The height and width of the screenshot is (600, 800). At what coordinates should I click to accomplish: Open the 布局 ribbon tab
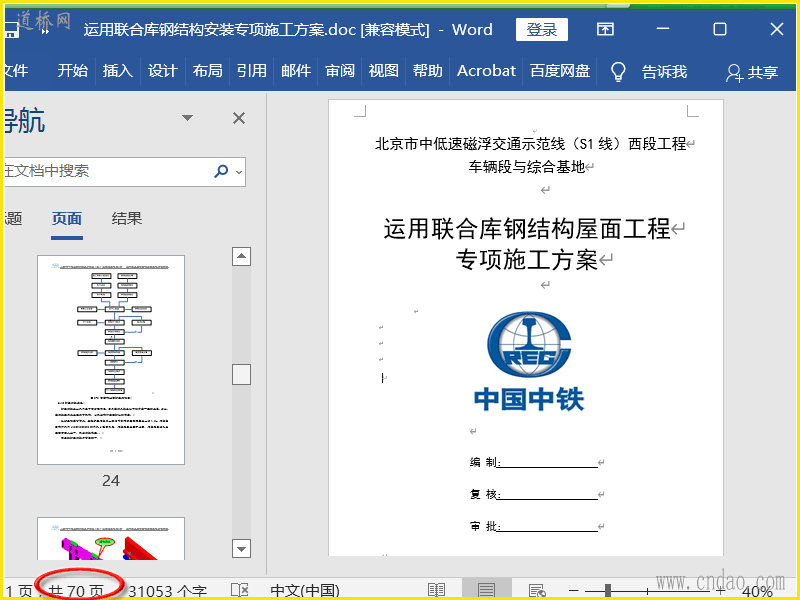[207, 70]
